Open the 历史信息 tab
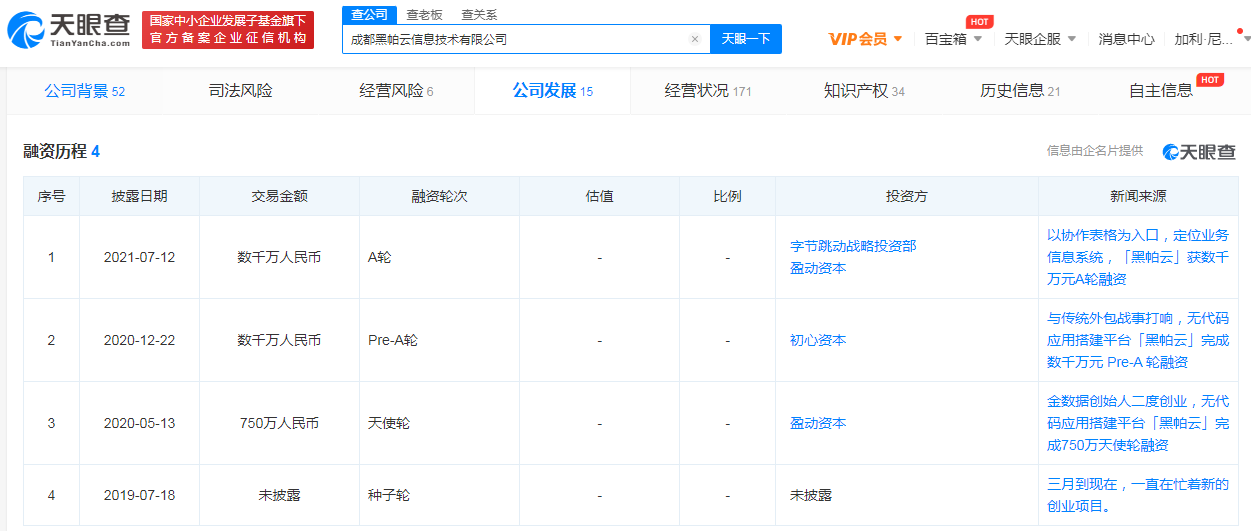The height and width of the screenshot is (531, 1251). click(x=1020, y=91)
